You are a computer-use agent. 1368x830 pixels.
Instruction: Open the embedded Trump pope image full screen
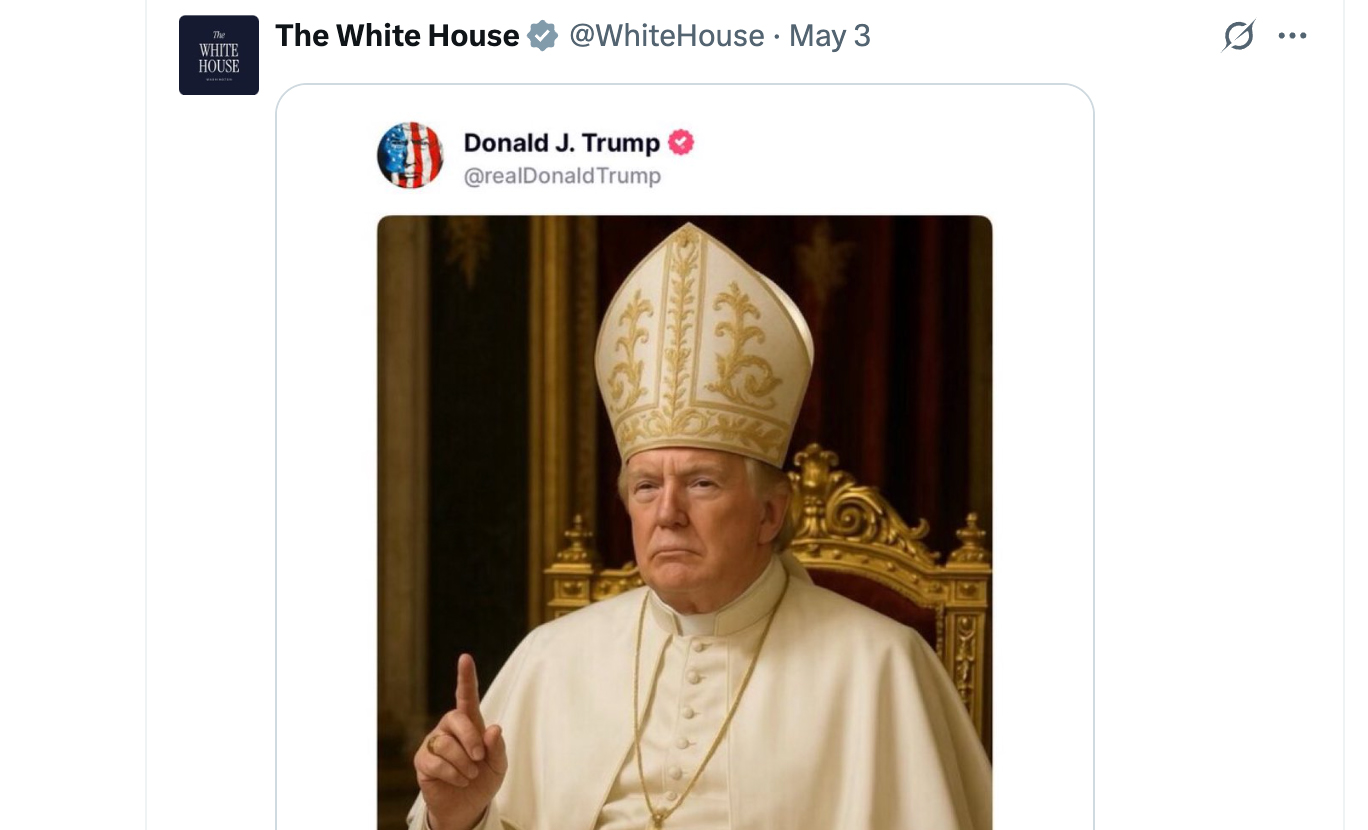(684, 520)
